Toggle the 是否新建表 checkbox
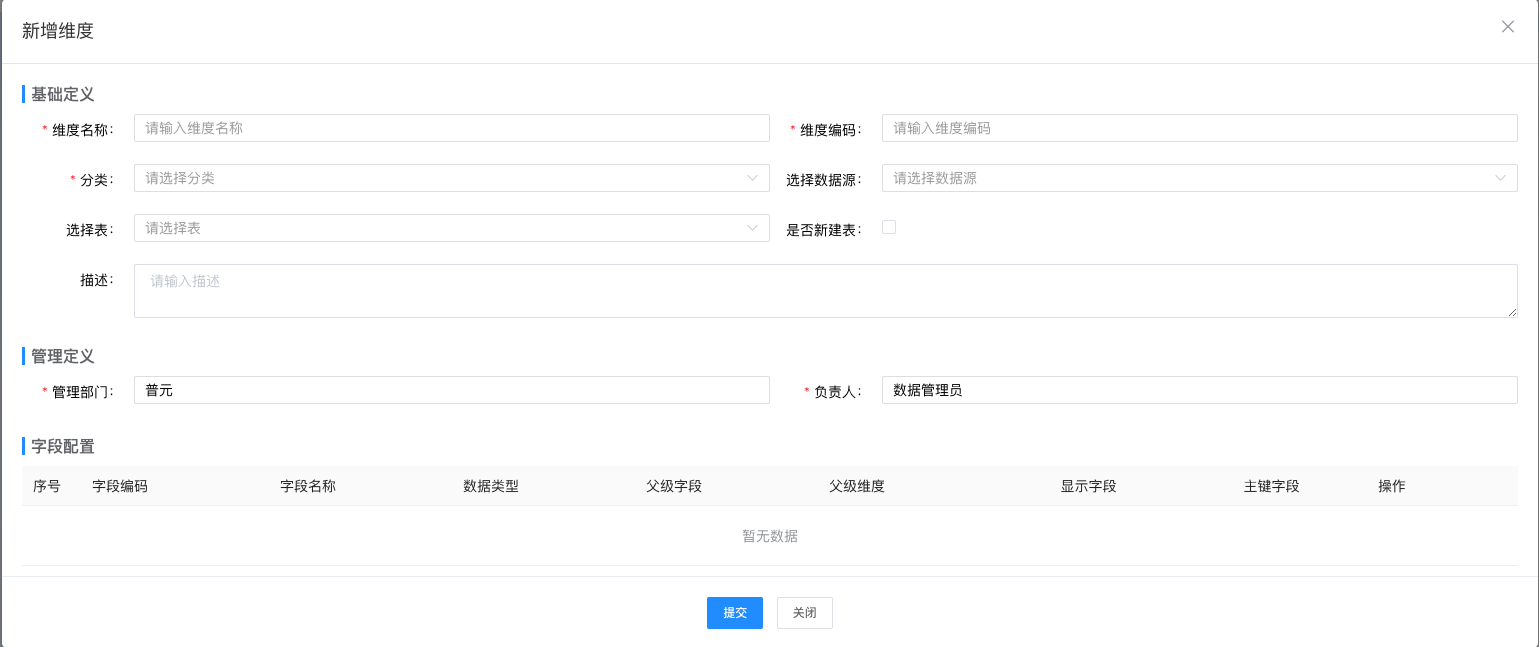The image size is (1539, 647). 889,227
